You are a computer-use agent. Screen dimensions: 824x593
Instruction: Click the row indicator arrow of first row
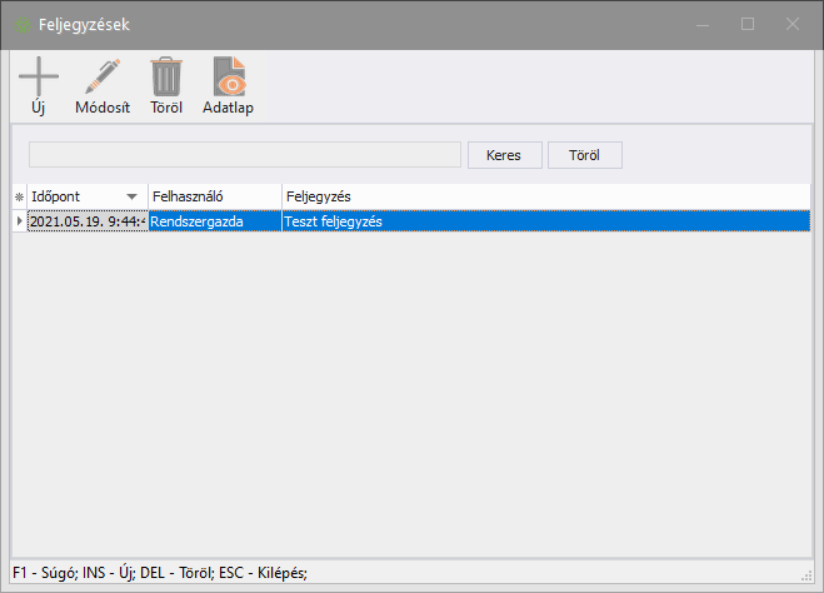coord(19,222)
